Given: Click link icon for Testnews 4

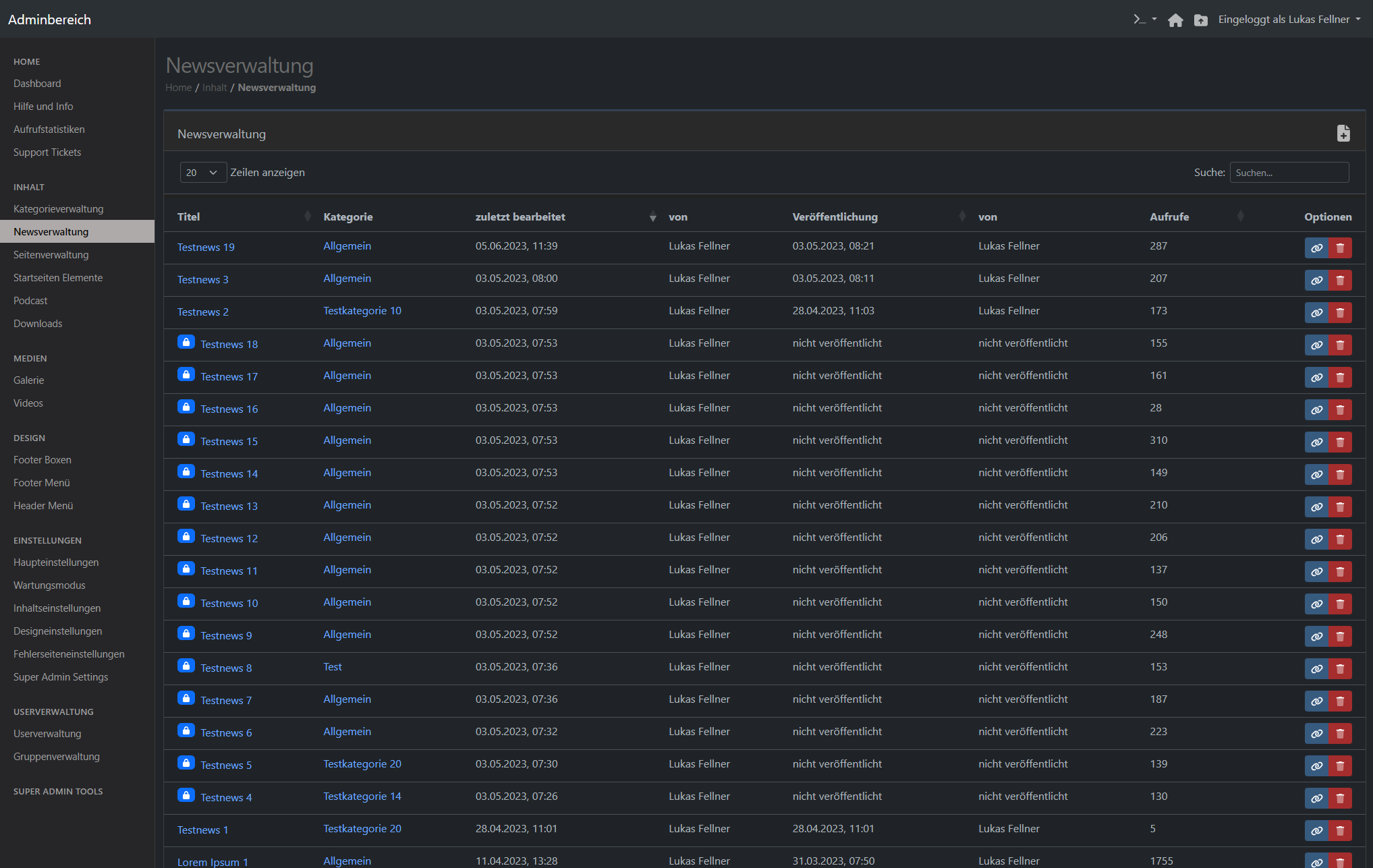Looking at the screenshot, I should 1316,799.
